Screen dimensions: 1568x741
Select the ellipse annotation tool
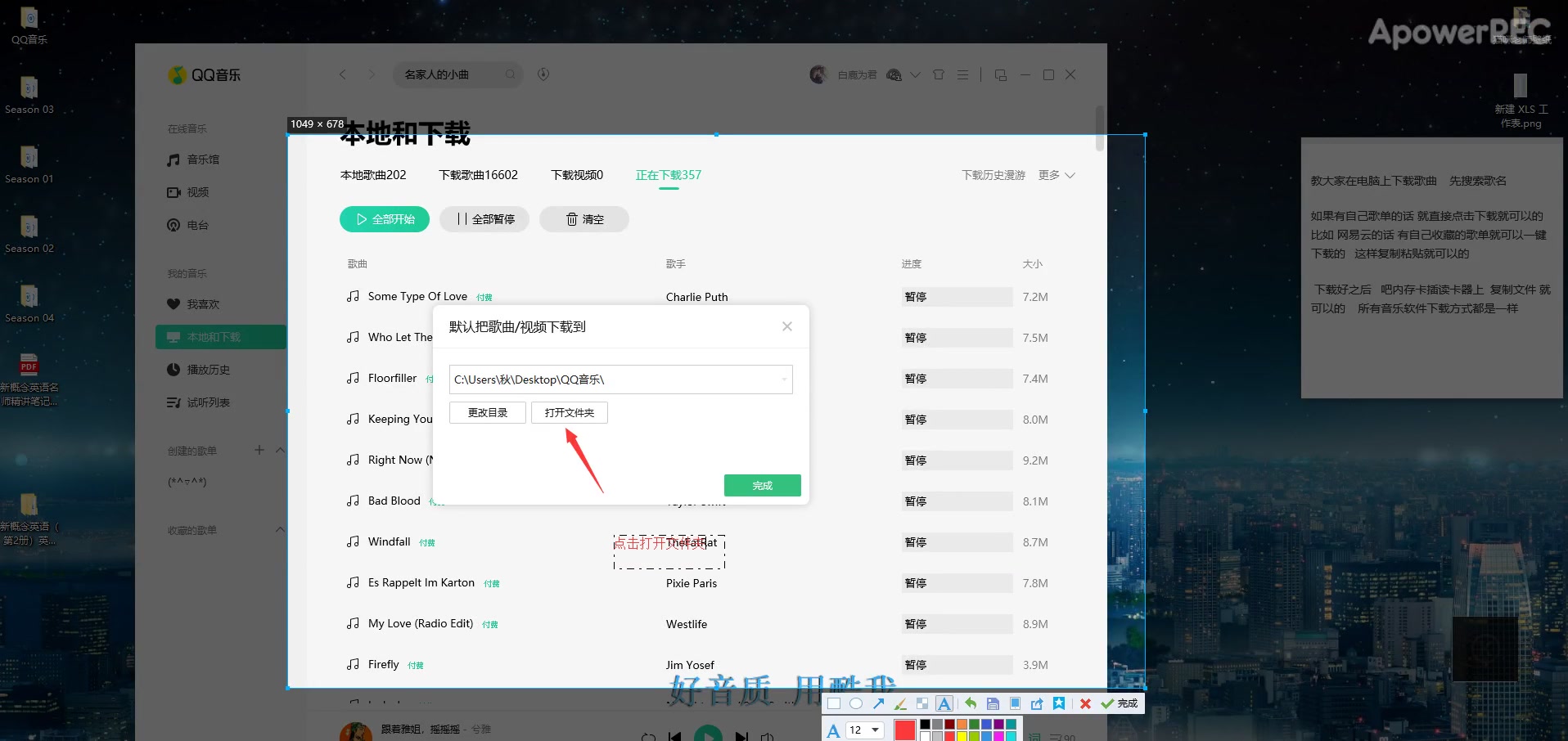tap(856, 703)
